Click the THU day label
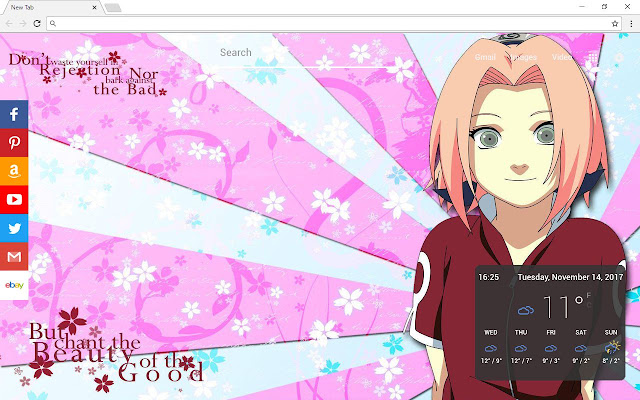Screen dimensions: 640x400 (521, 333)
